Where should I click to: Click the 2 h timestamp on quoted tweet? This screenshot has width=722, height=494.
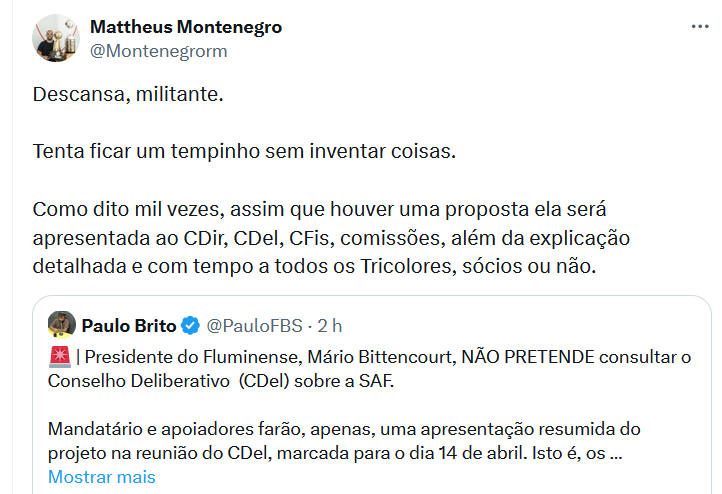click(330, 325)
